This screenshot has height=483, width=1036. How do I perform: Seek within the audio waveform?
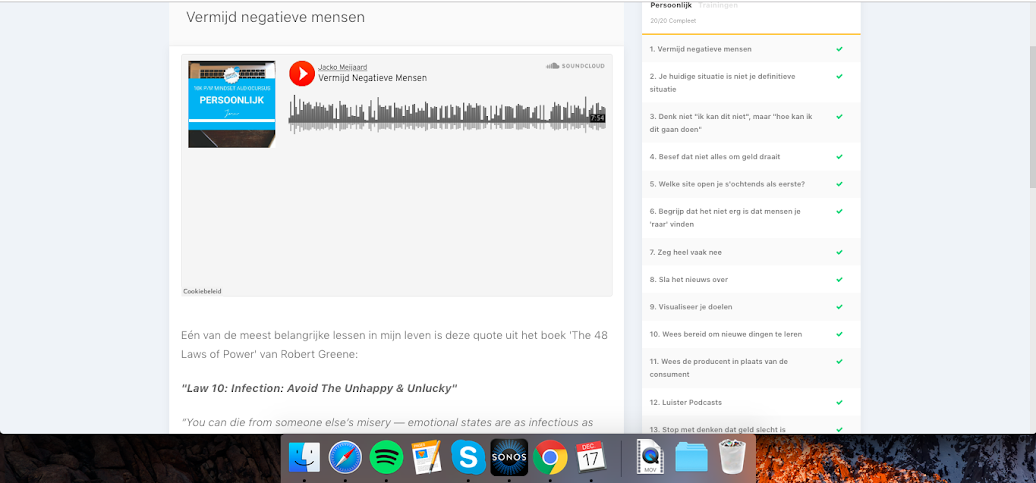(440, 115)
